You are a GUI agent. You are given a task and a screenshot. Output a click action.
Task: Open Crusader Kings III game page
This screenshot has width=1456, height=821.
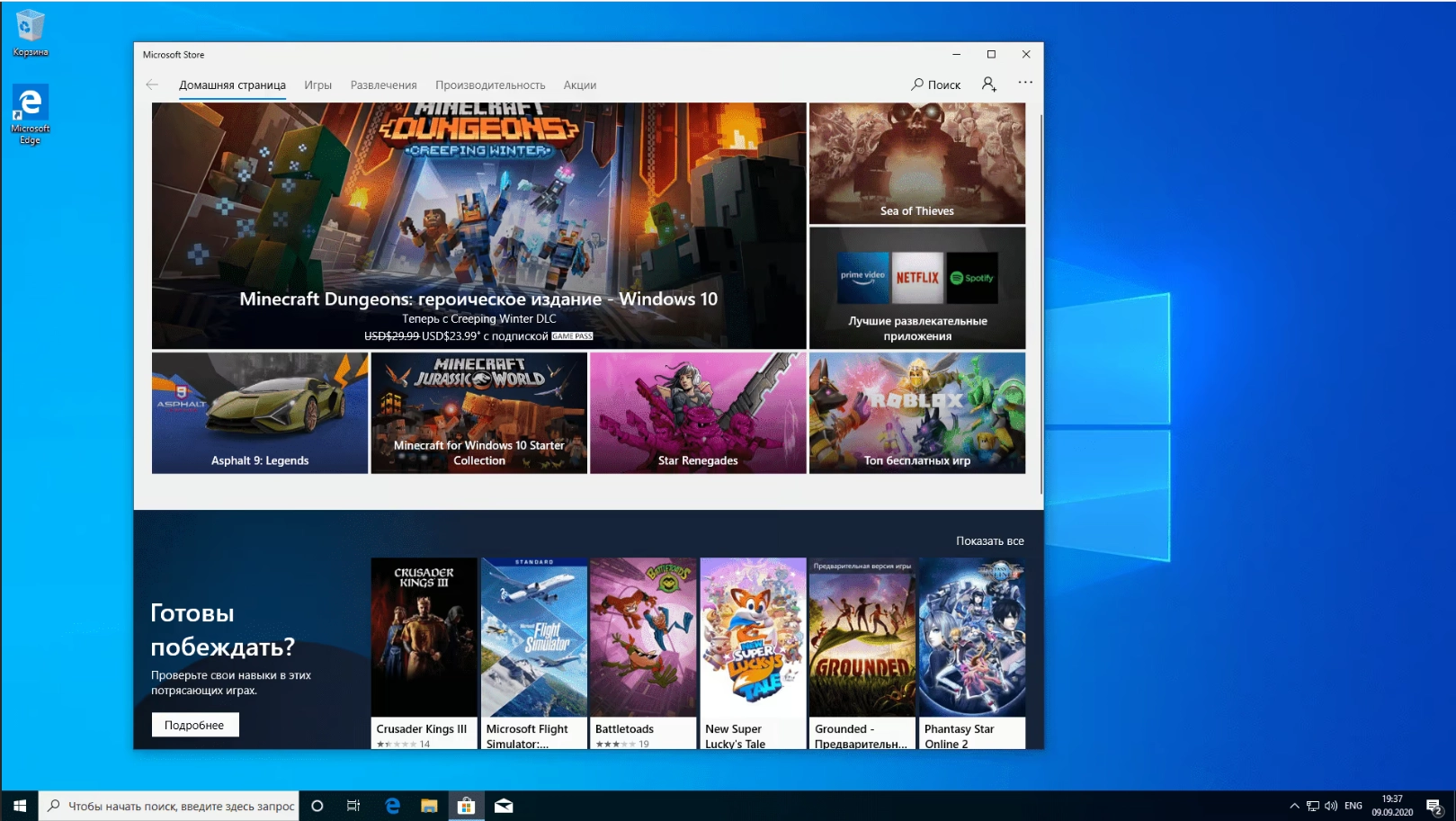pyautogui.click(x=423, y=635)
